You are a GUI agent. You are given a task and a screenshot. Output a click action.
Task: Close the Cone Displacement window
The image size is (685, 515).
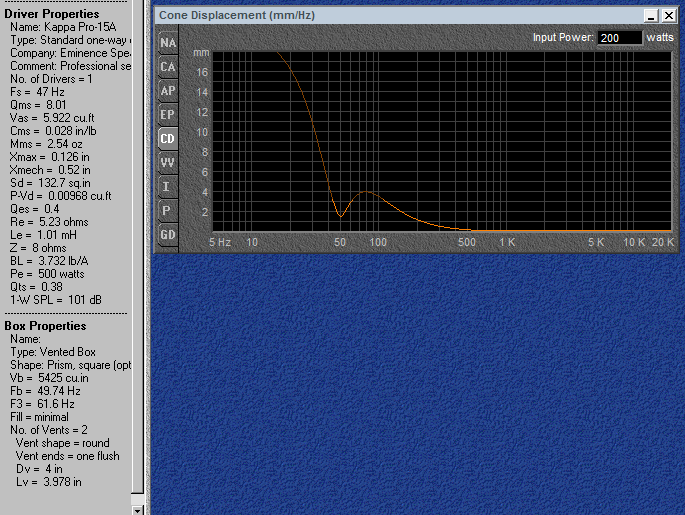tap(669, 16)
